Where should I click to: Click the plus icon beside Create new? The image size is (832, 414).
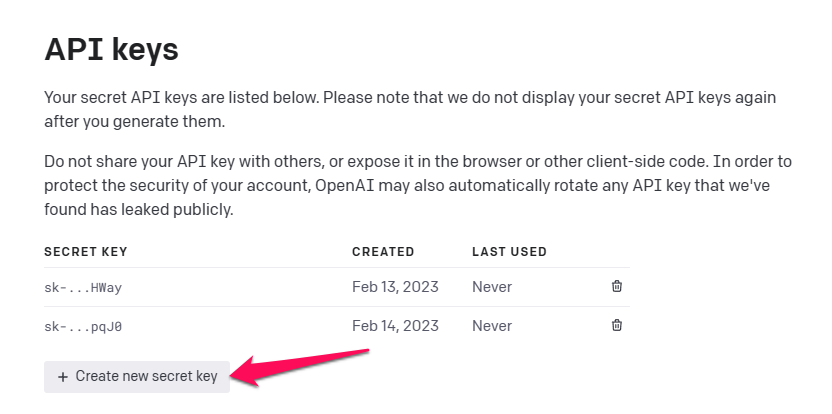tap(63, 377)
